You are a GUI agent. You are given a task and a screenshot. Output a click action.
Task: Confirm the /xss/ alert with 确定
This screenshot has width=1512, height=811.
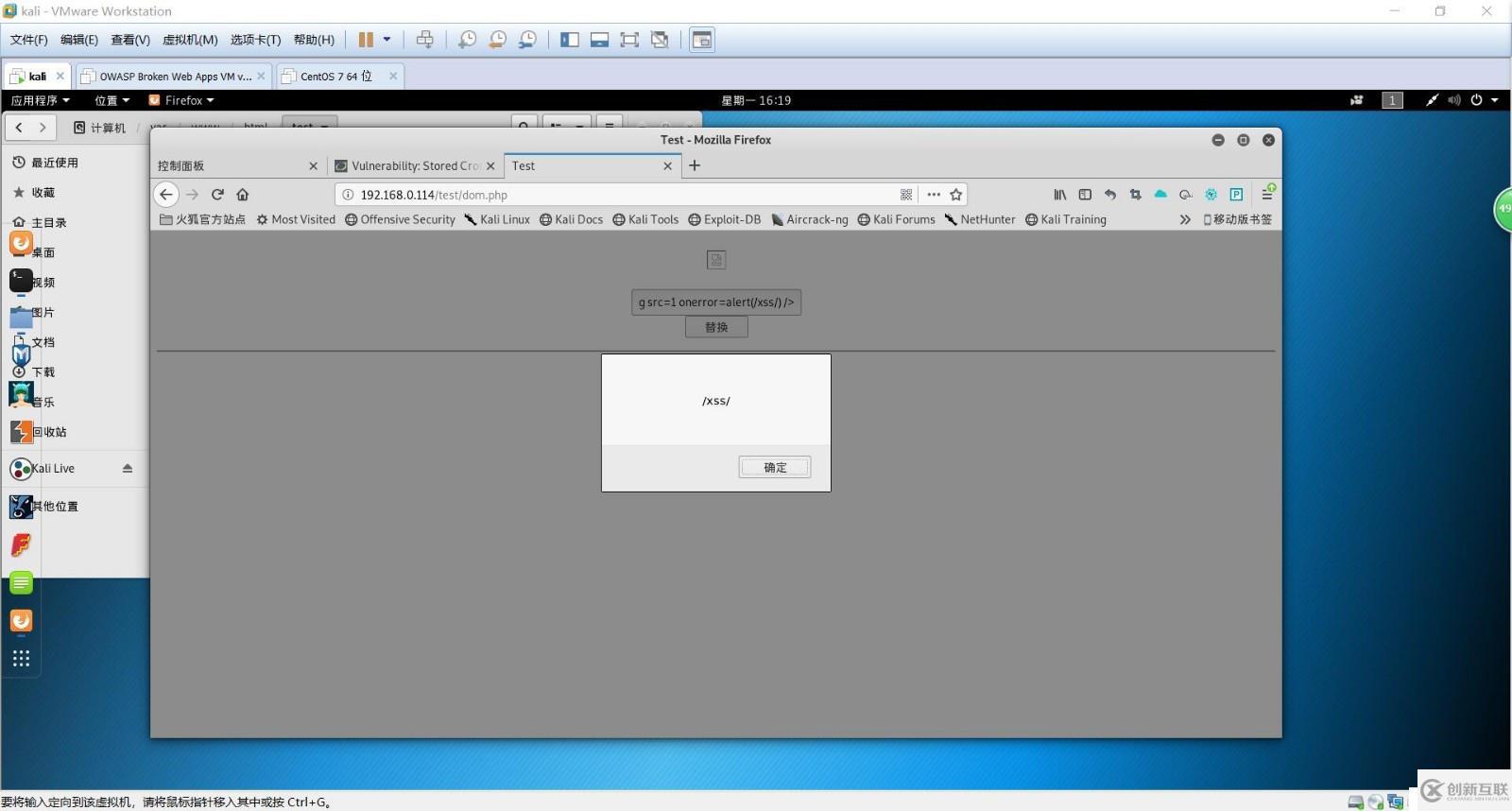775,467
